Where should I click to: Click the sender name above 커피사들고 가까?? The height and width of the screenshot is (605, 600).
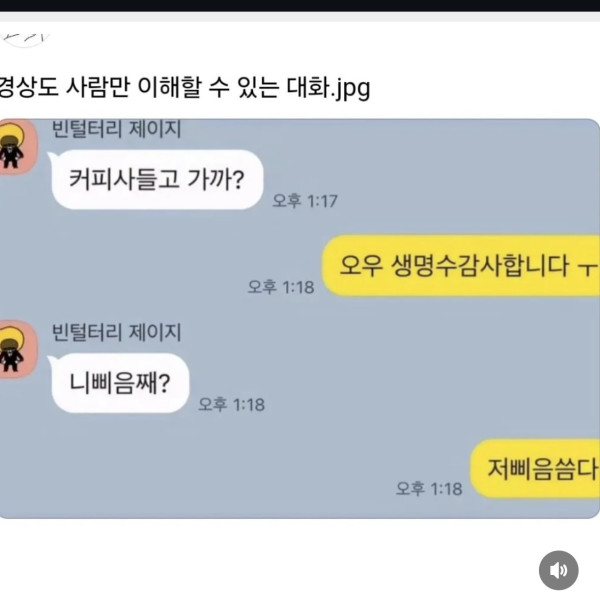(x=116, y=129)
